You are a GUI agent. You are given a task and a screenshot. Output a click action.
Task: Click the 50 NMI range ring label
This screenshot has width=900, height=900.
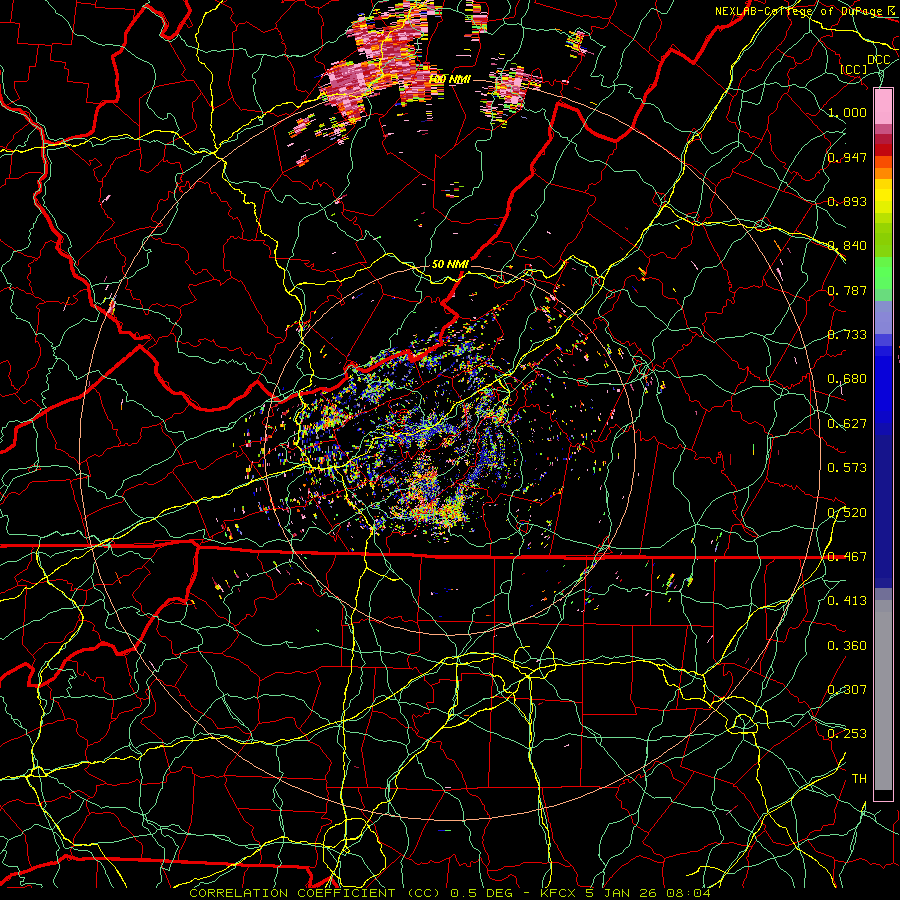(x=450, y=264)
